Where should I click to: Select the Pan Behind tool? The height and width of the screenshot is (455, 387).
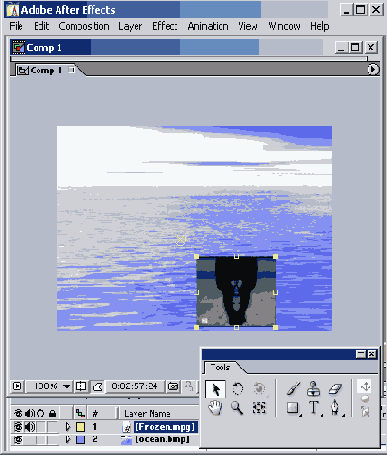259,408
